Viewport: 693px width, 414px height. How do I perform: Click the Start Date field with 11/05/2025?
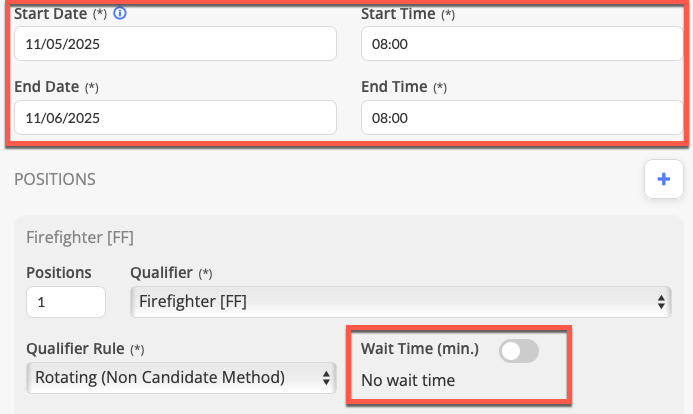point(175,44)
